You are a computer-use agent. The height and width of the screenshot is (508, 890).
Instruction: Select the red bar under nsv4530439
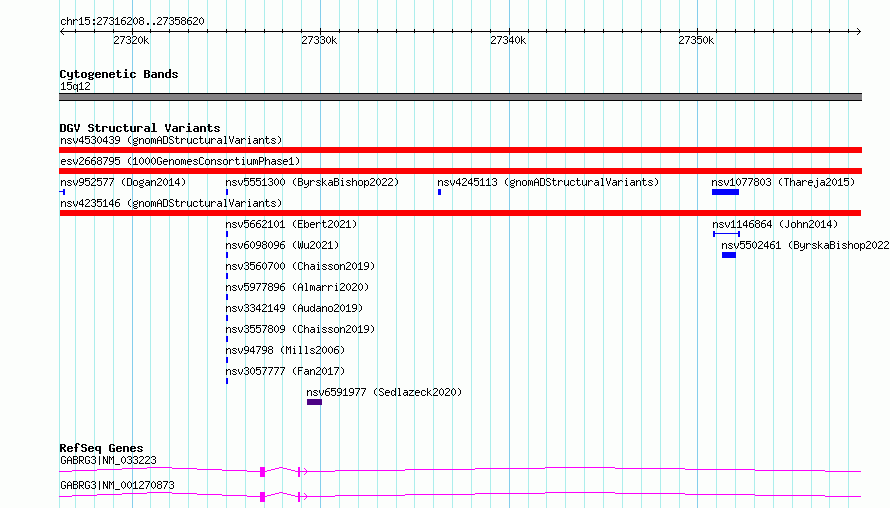pos(460,150)
